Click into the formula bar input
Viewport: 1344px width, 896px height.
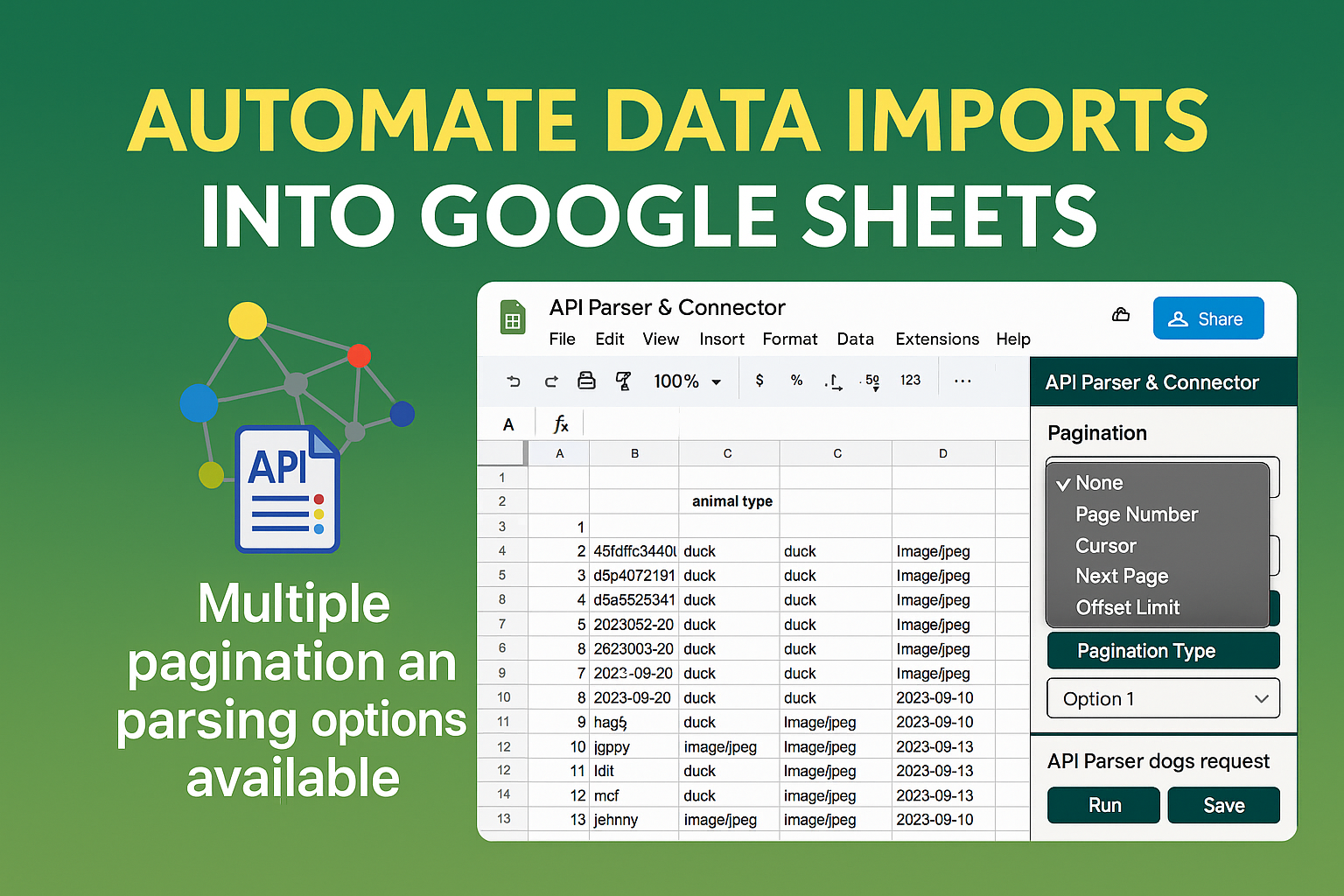tap(805, 424)
